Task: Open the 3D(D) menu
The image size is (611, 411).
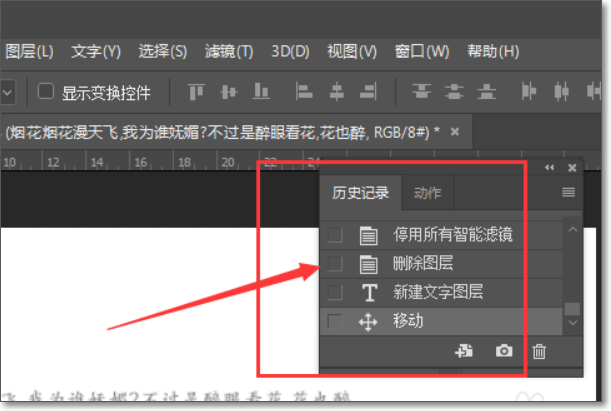Action: pyautogui.click(x=290, y=51)
